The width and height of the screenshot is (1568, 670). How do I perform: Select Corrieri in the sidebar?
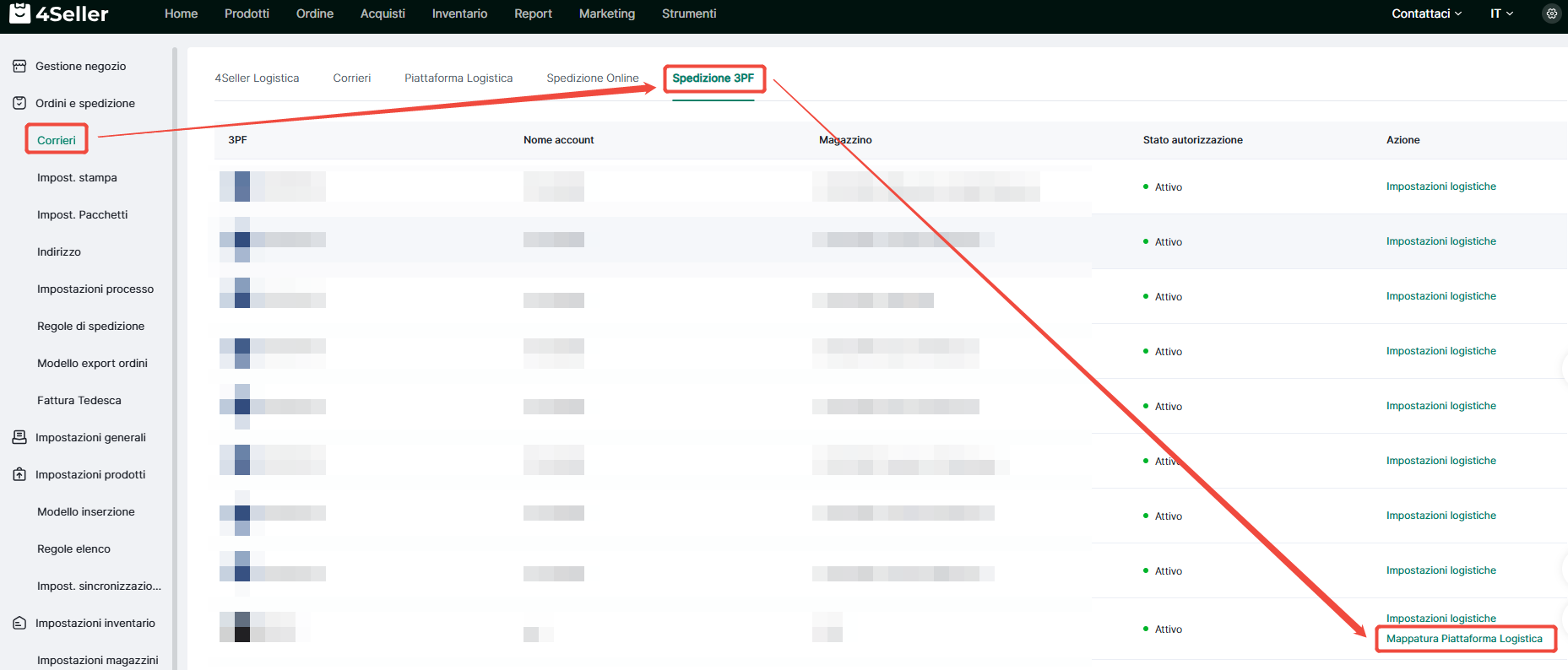tap(57, 140)
